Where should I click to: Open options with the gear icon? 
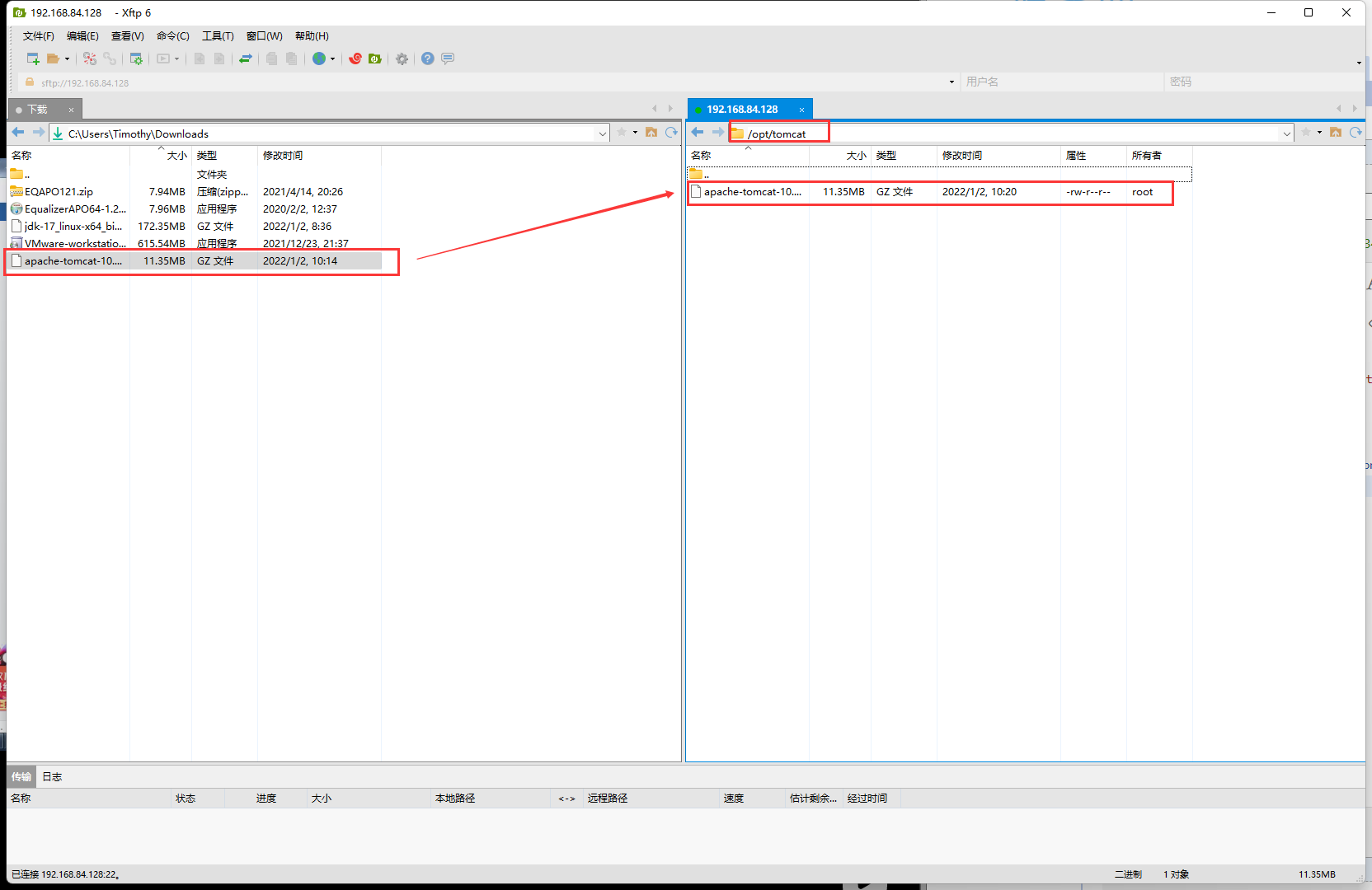(402, 59)
